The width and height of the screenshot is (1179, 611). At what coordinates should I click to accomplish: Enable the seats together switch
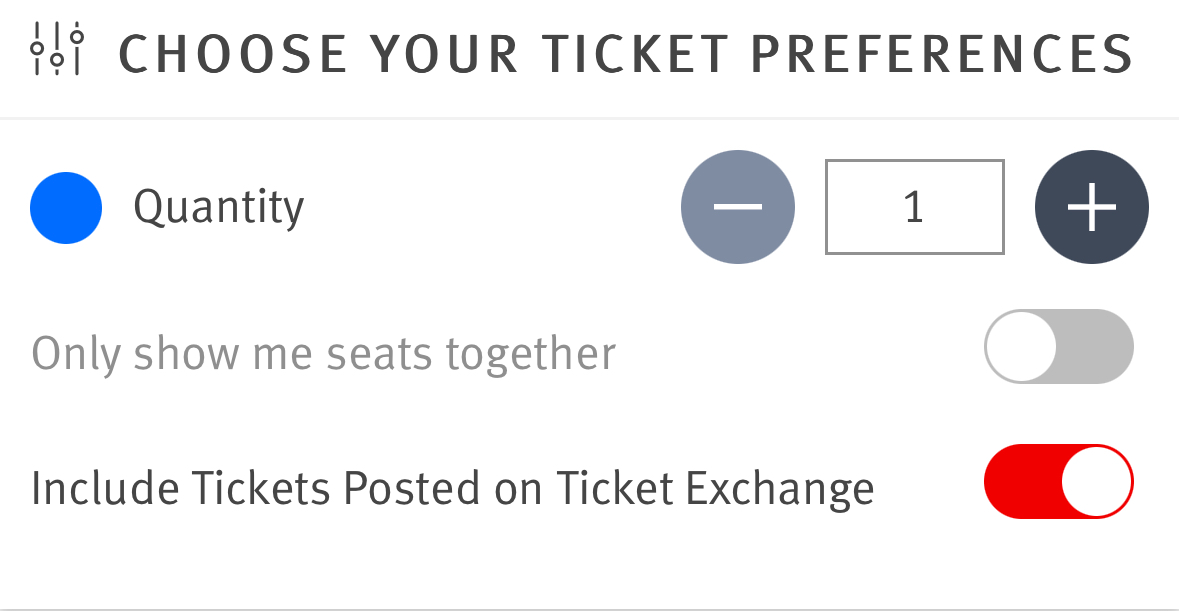pyautogui.click(x=1058, y=347)
